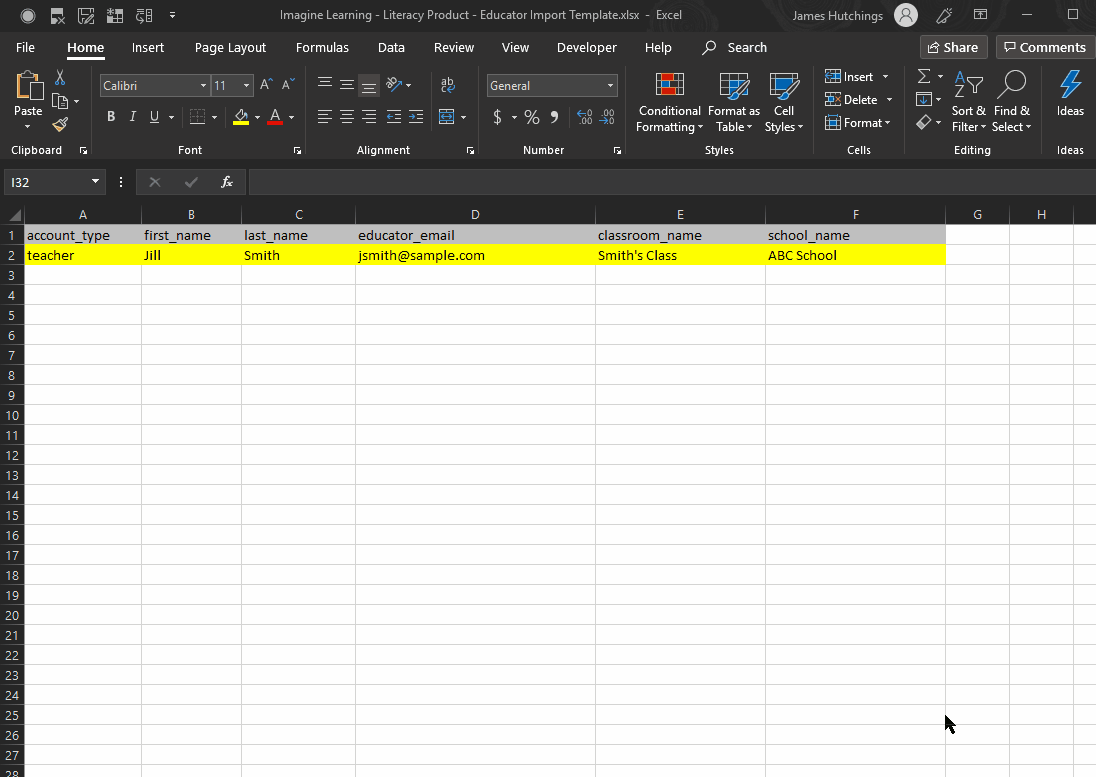Click the Ideas lightning bolt icon
Screen dimensions: 1096x777
click(1070, 95)
